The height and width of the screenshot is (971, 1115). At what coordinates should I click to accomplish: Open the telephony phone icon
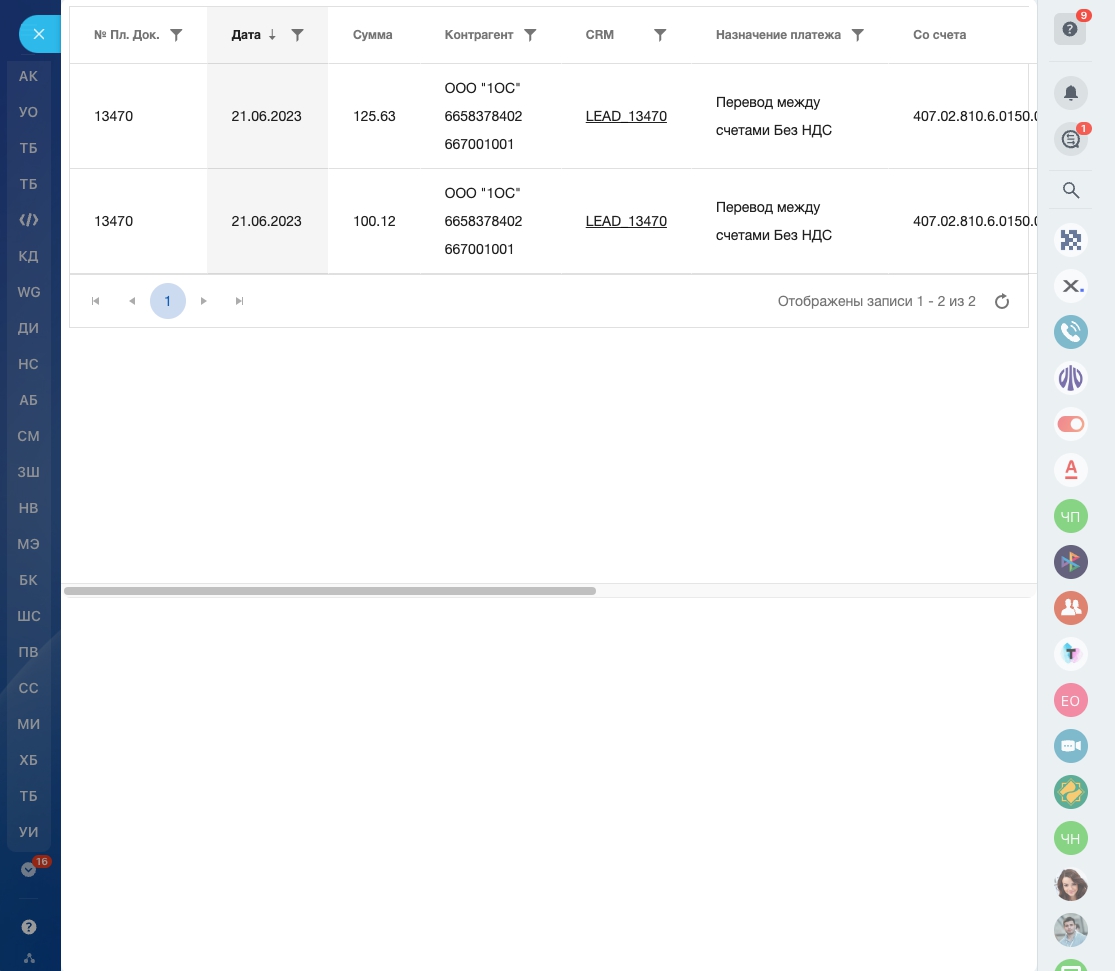(x=1071, y=332)
